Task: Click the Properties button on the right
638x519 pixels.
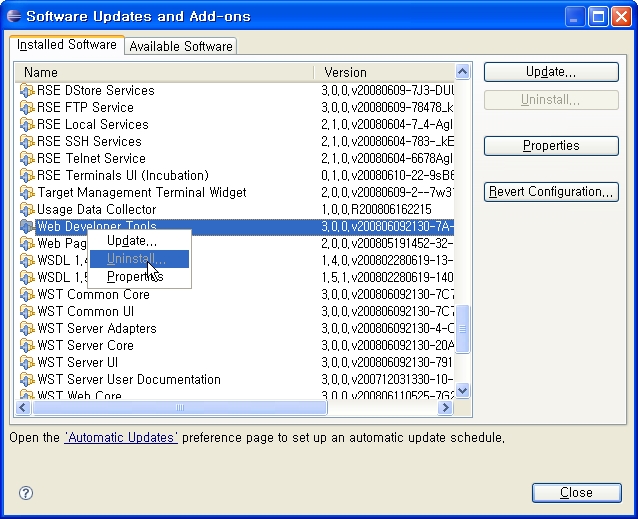Action: point(551,146)
